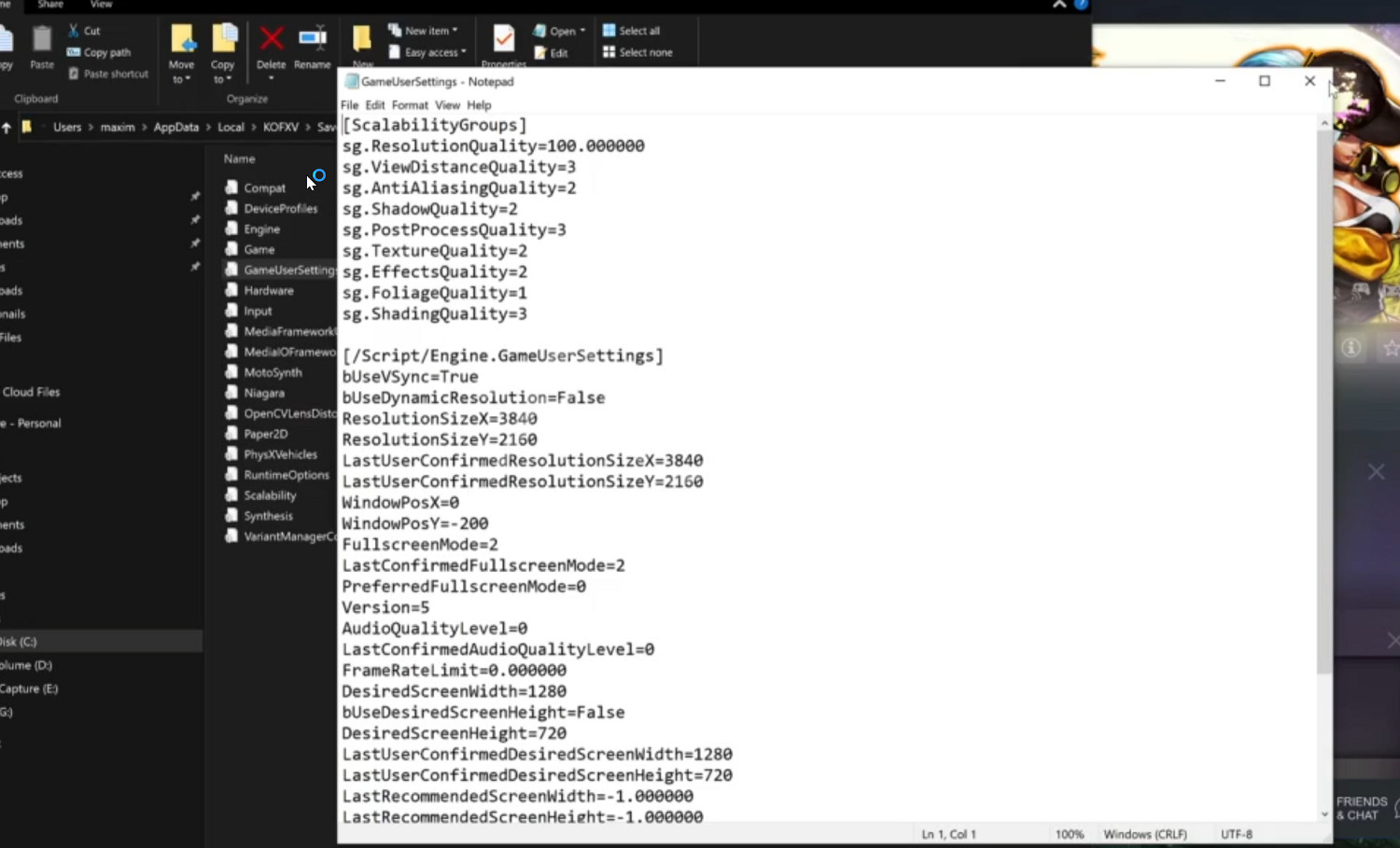
Task: Click AppData in the address breadcrumb
Action: click(x=175, y=127)
